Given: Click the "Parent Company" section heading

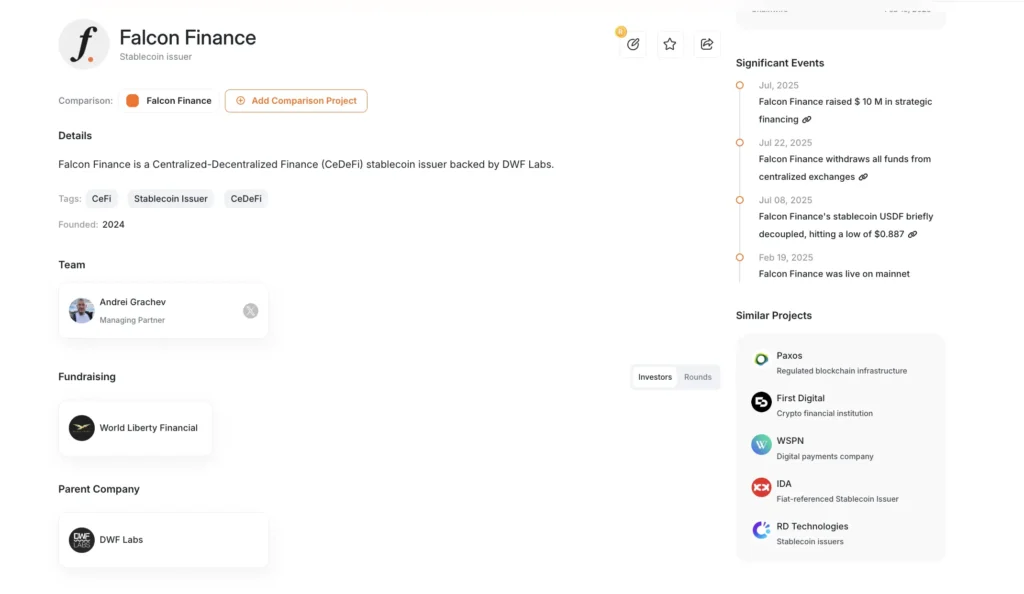Looking at the screenshot, I should pyautogui.click(x=99, y=489).
